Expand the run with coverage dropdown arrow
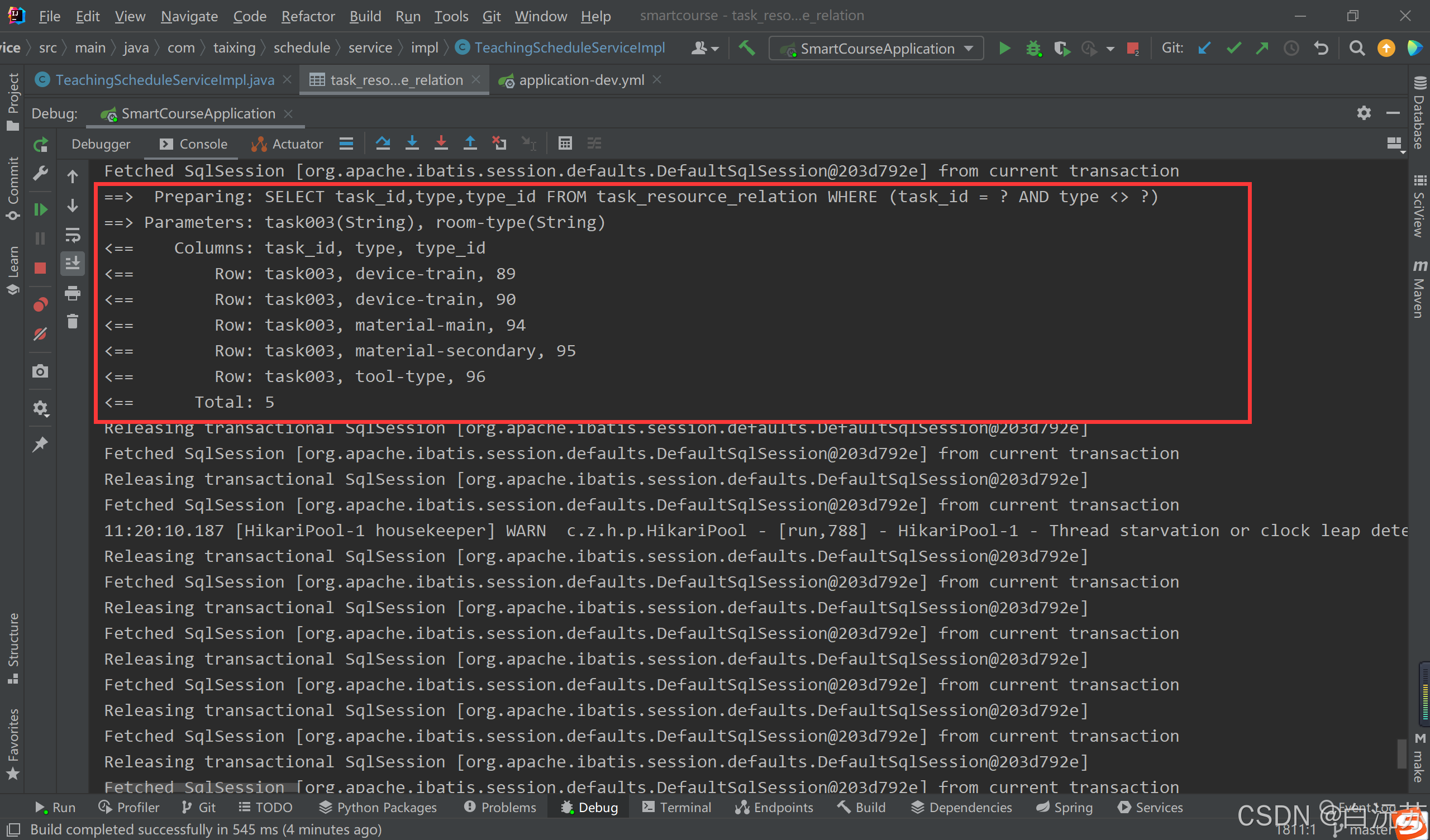 pyautogui.click(x=1110, y=49)
